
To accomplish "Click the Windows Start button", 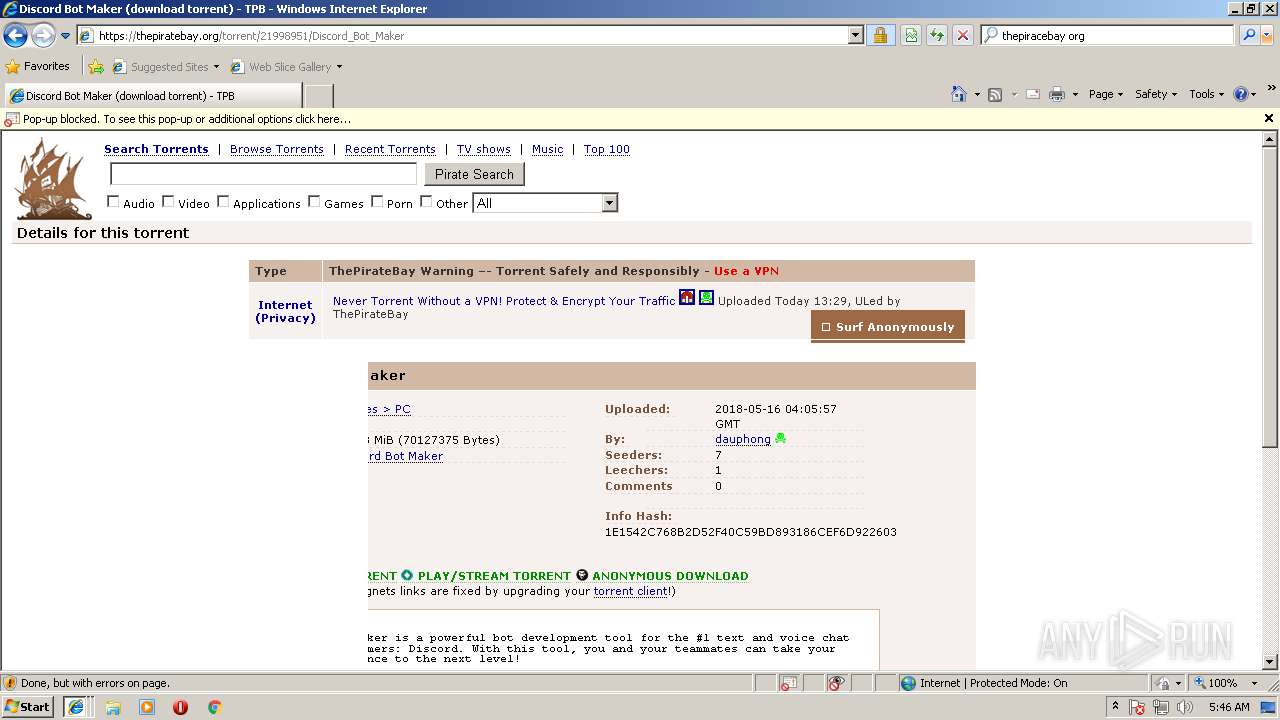I will tap(28, 707).
